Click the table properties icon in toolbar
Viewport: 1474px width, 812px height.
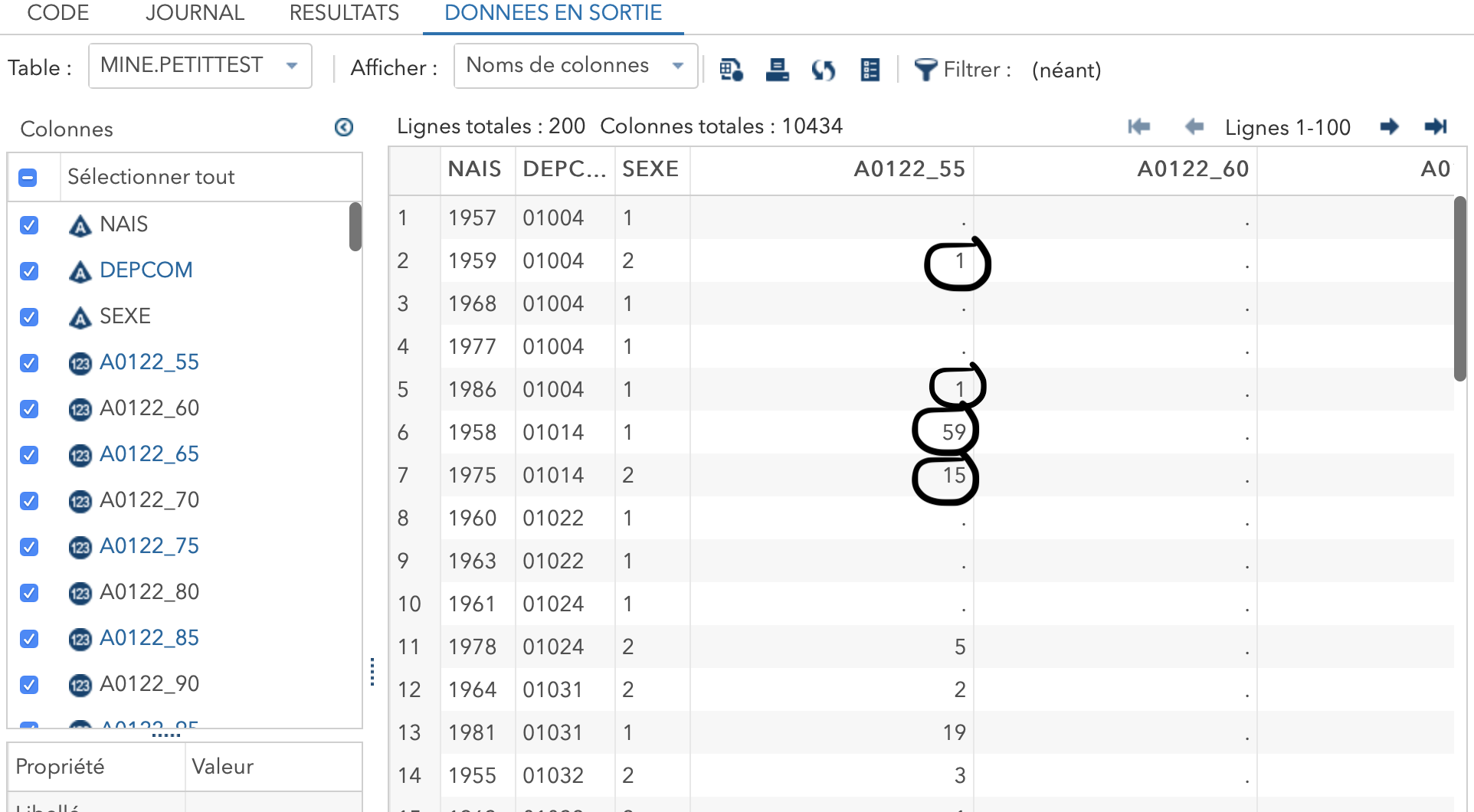(731, 70)
